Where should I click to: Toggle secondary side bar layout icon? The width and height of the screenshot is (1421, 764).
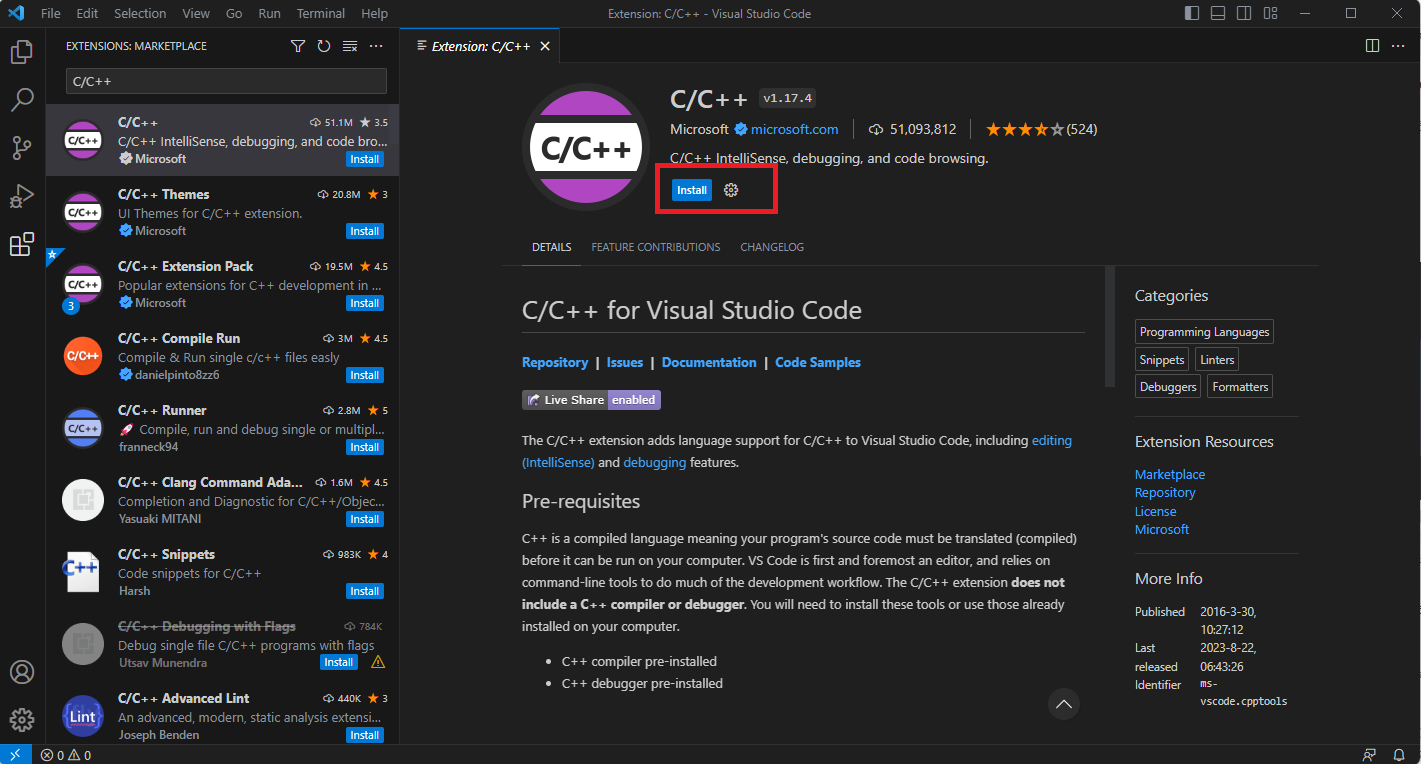click(x=1244, y=14)
